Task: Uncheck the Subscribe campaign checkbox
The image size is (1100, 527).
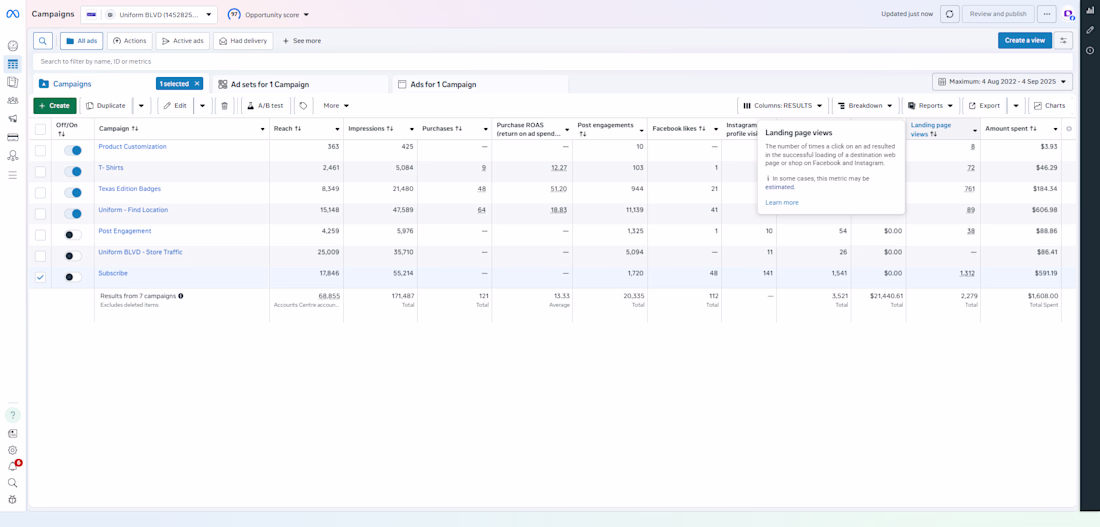Action: [x=40, y=277]
